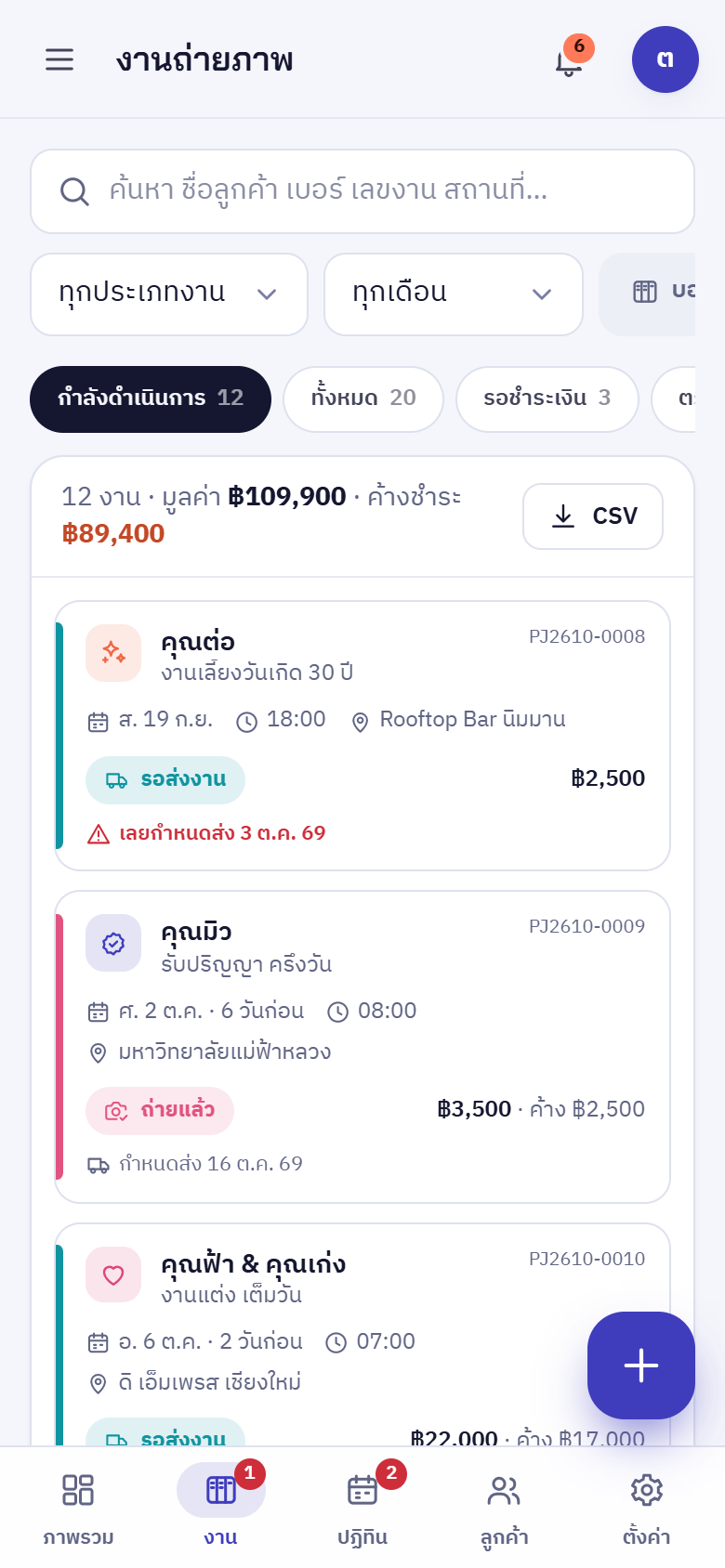Expand the ทุกเดือน month dropdown
The width and height of the screenshot is (725, 1568).
click(x=454, y=294)
